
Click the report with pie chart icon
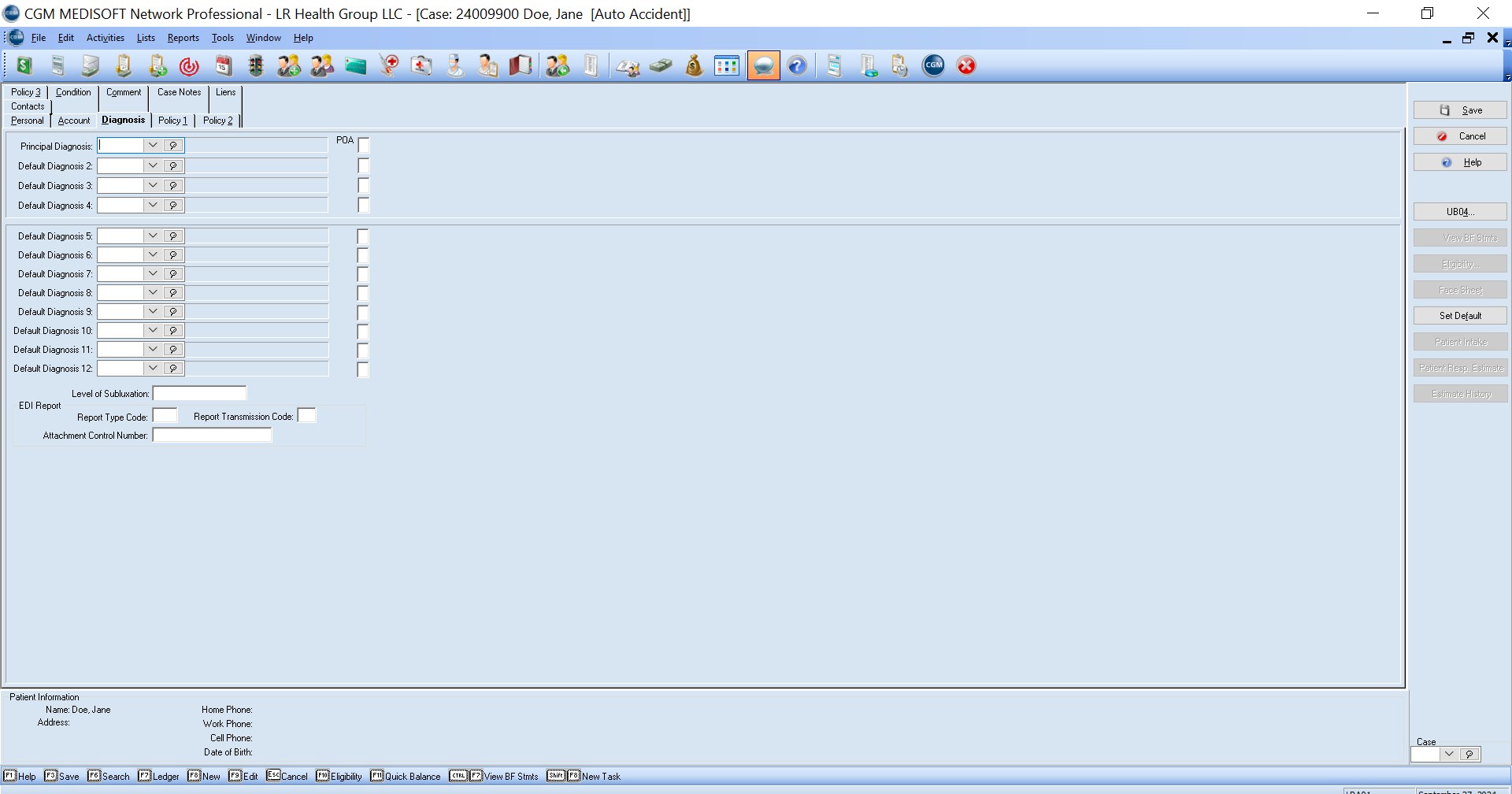tap(868, 66)
